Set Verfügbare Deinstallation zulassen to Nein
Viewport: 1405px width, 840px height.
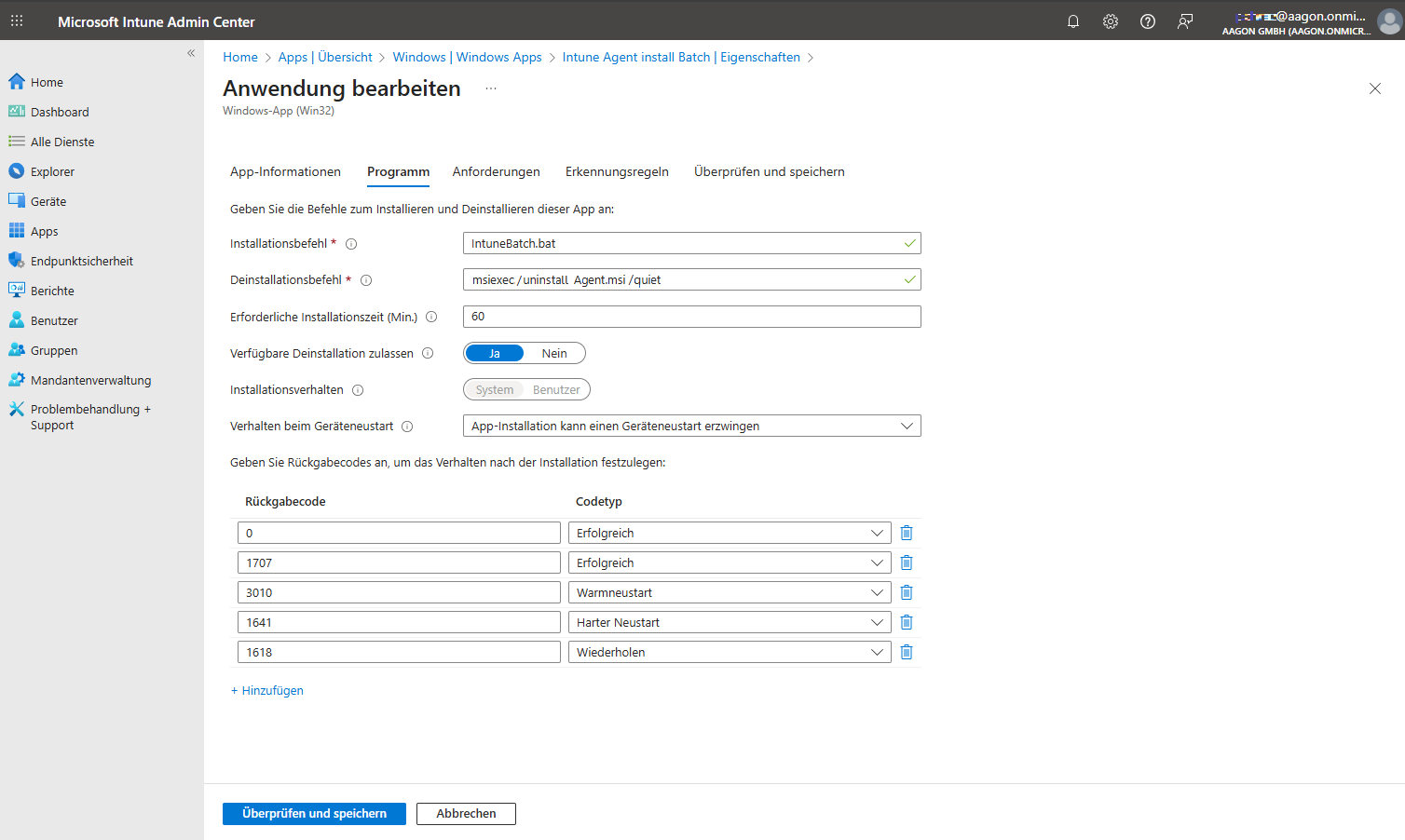[x=554, y=353]
